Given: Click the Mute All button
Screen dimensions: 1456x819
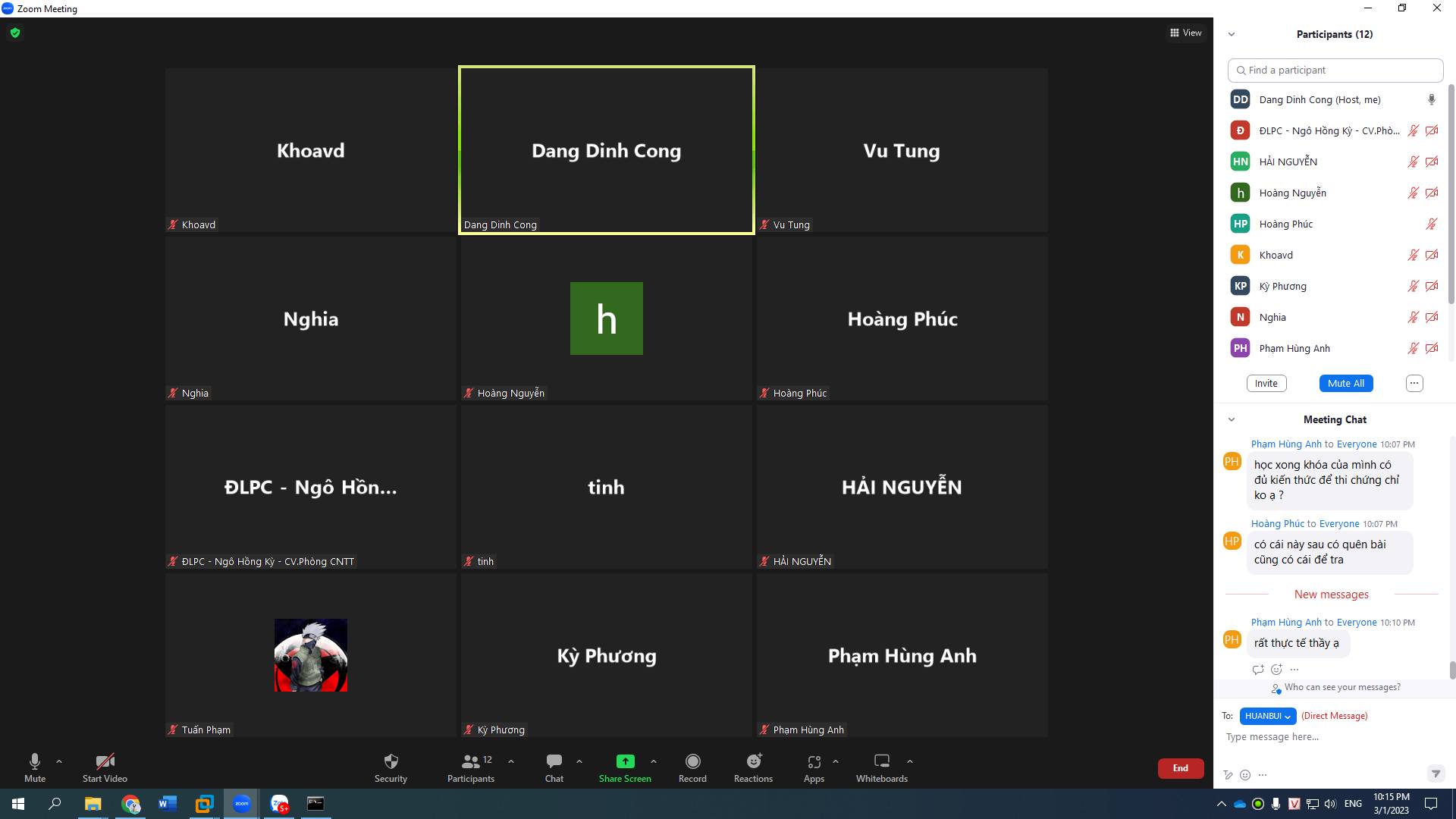Looking at the screenshot, I should (x=1346, y=383).
